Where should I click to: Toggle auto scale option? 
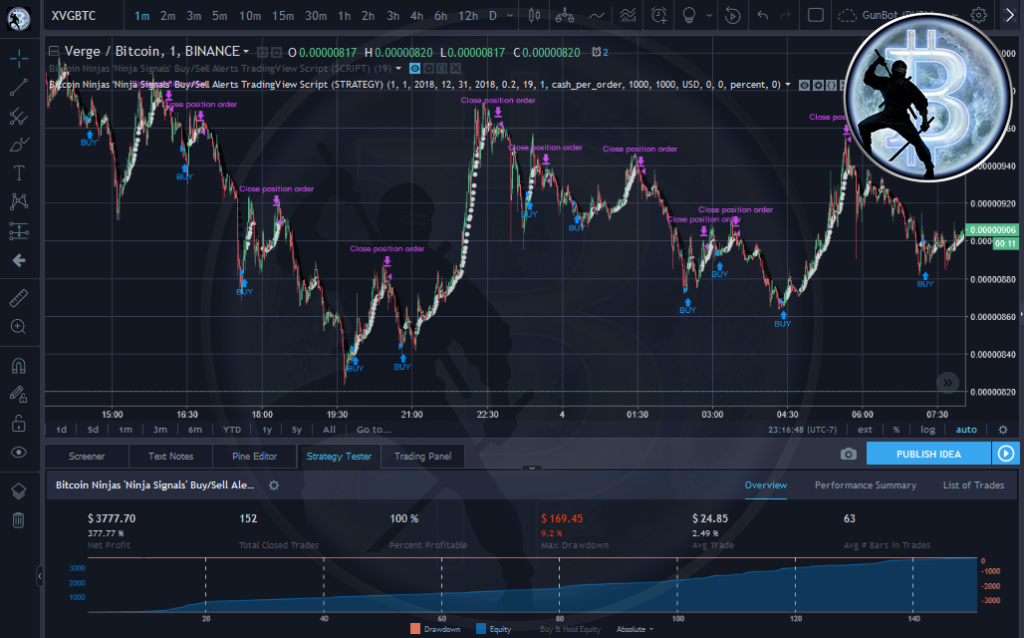coord(966,430)
